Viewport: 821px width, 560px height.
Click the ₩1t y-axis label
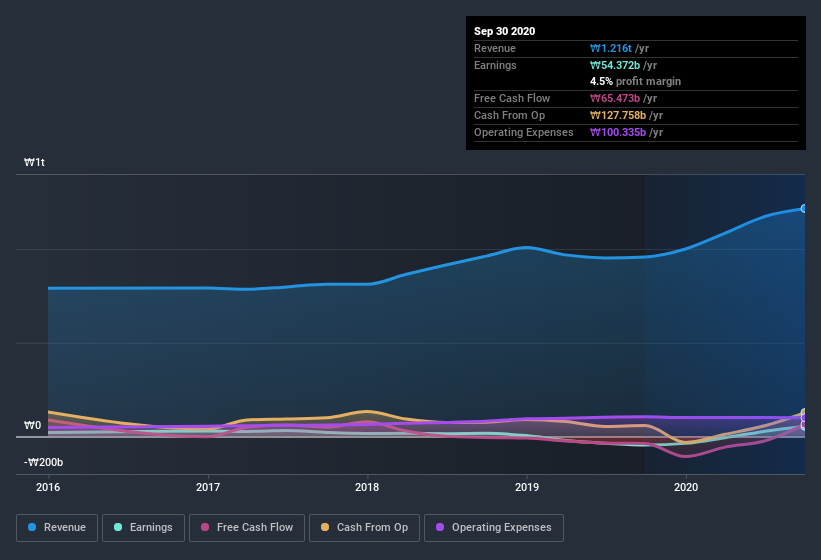click(34, 162)
